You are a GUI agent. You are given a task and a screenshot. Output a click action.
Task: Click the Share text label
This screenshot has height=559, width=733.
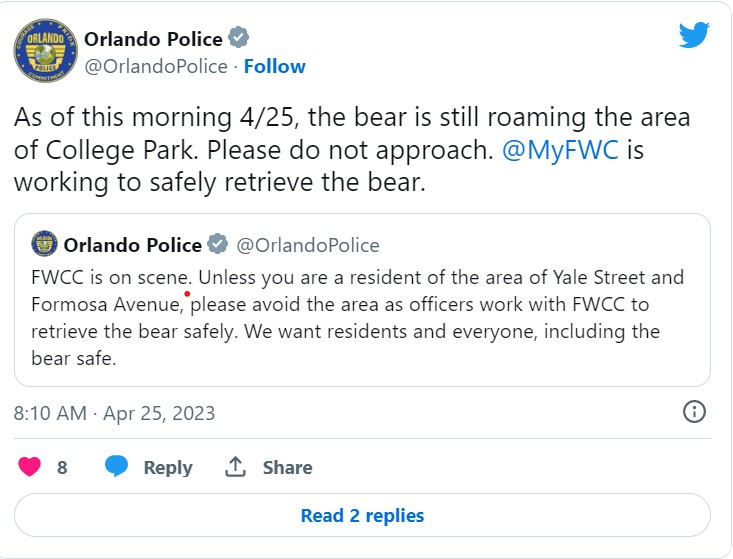click(x=287, y=467)
